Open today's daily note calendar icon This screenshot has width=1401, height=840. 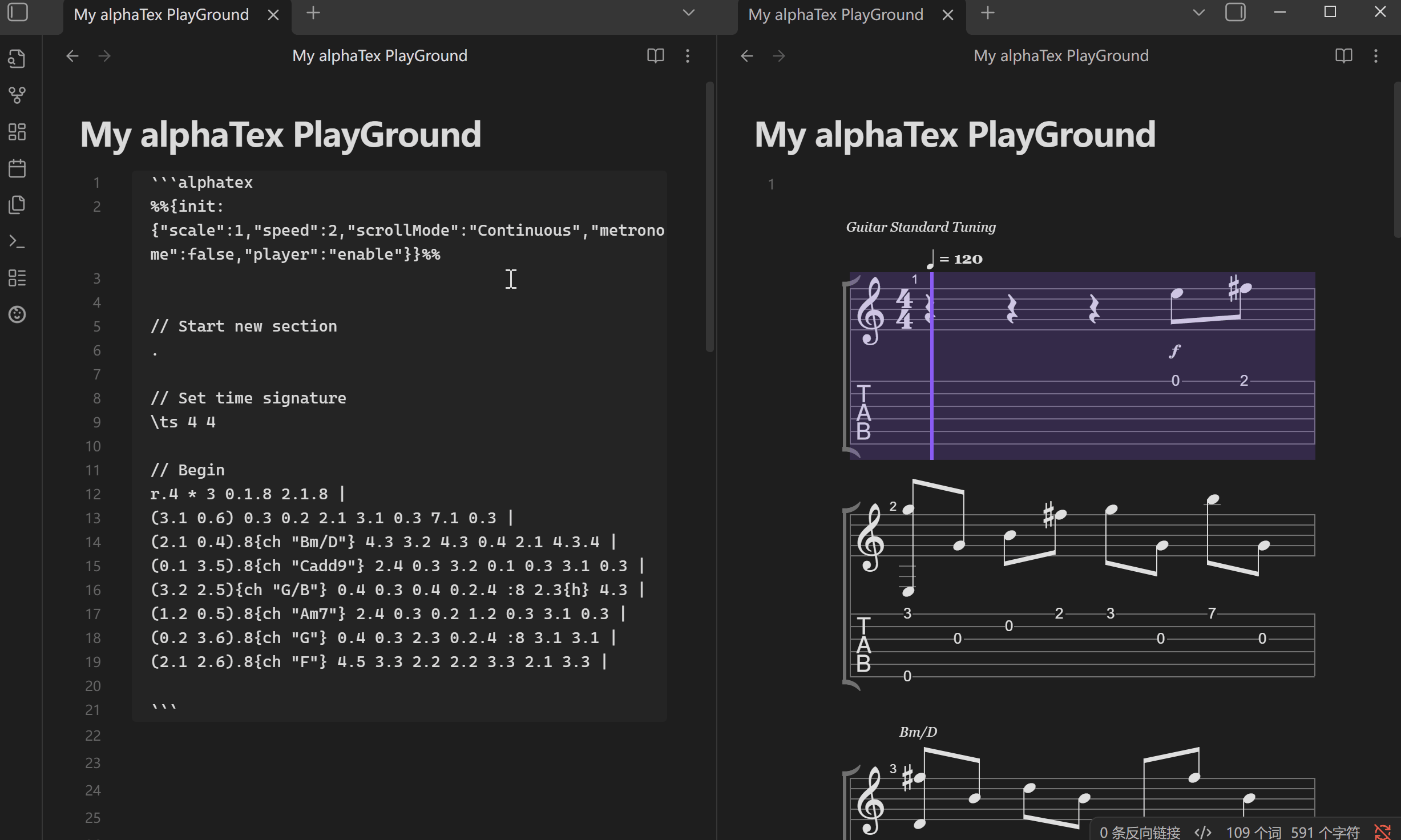(x=17, y=168)
